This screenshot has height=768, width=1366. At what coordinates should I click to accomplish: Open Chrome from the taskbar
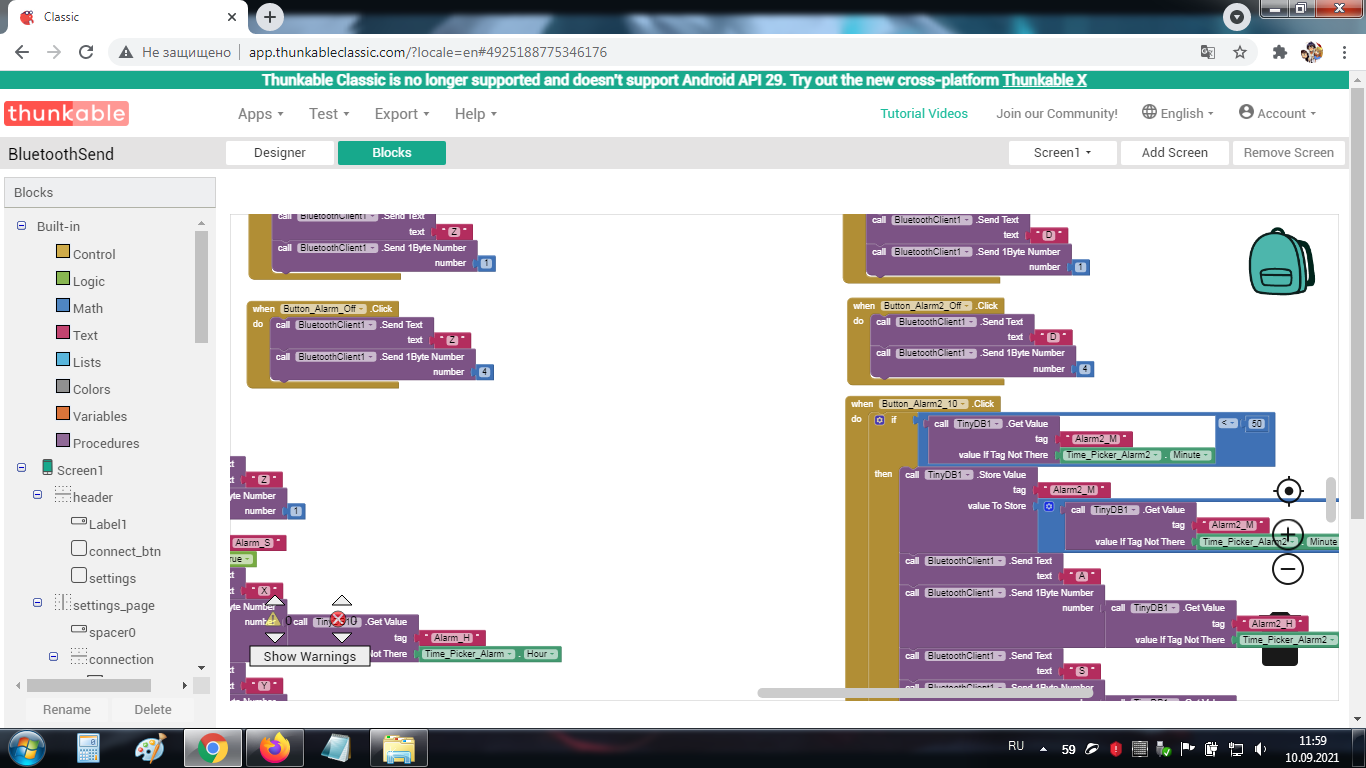(x=211, y=747)
